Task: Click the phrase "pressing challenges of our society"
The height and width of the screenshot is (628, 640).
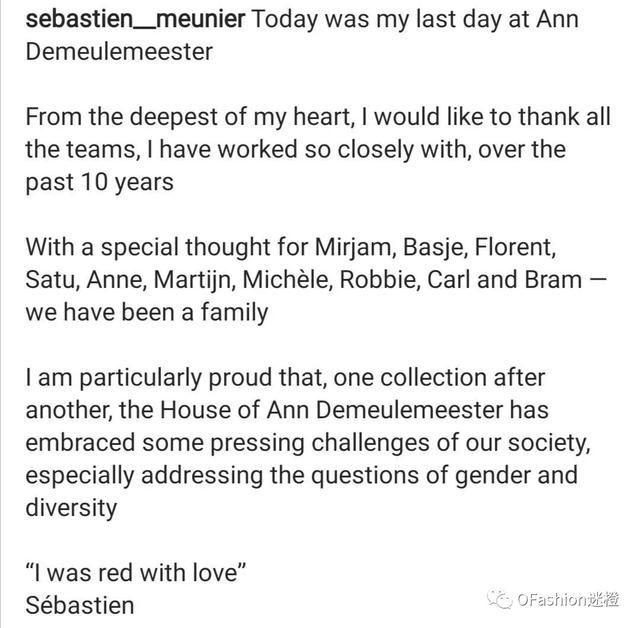Action: (x=398, y=444)
